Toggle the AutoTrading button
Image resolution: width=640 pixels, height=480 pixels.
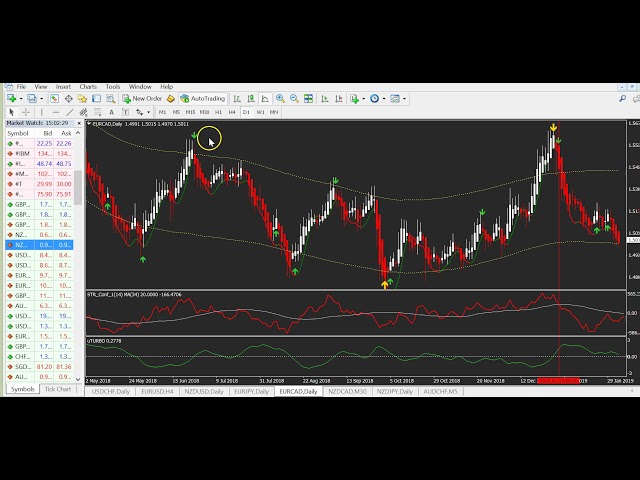point(203,99)
